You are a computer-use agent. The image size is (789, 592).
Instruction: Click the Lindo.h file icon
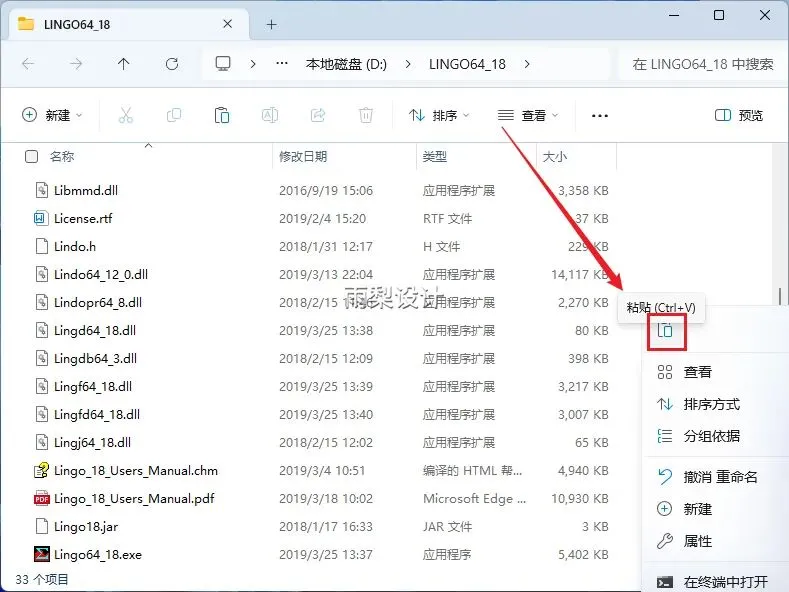[x=41, y=246]
